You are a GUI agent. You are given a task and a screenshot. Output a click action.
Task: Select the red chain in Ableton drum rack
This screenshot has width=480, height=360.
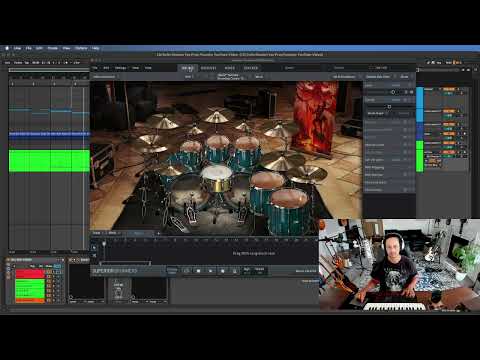(x=30, y=274)
